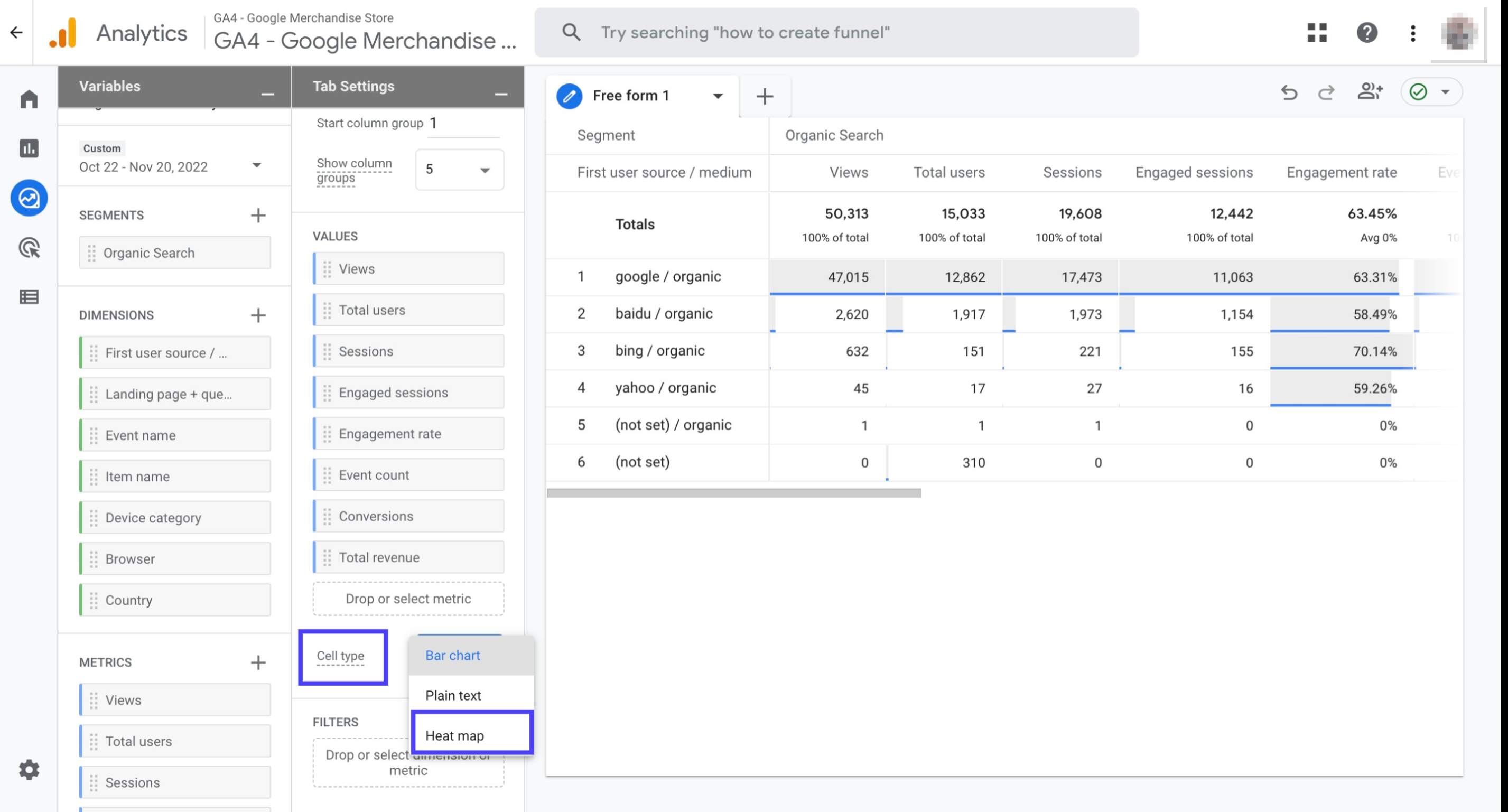Select Heat map cell type

point(471,736)
